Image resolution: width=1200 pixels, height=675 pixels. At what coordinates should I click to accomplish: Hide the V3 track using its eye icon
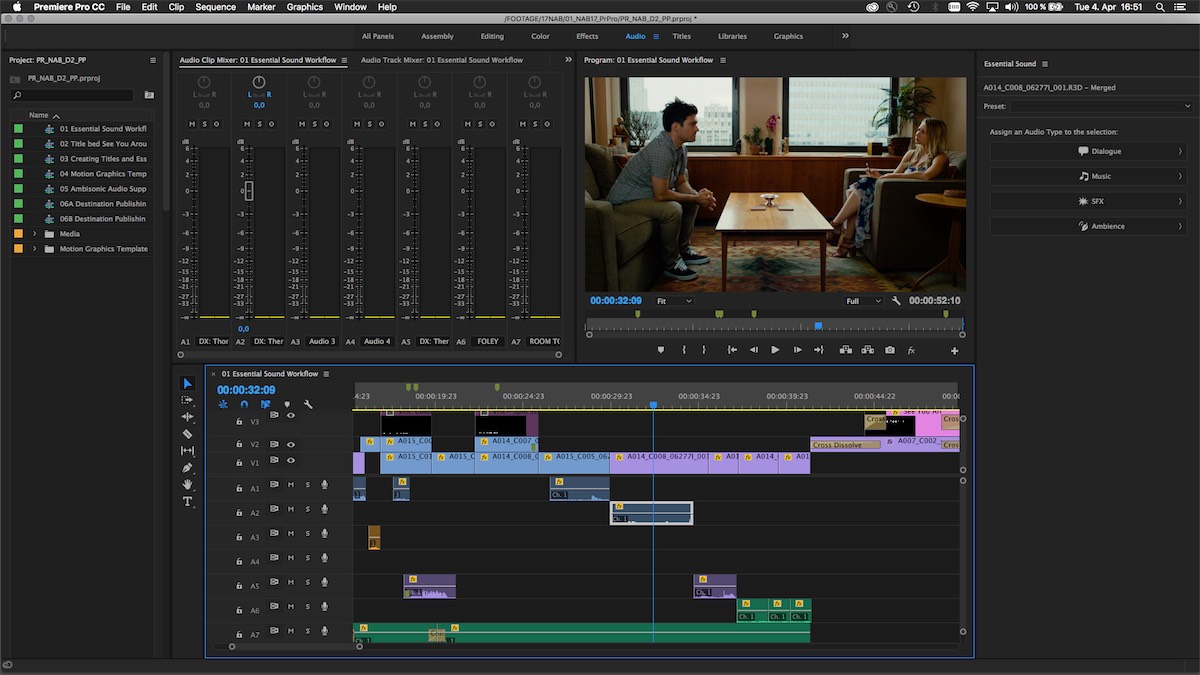click(x=291, y=415)
